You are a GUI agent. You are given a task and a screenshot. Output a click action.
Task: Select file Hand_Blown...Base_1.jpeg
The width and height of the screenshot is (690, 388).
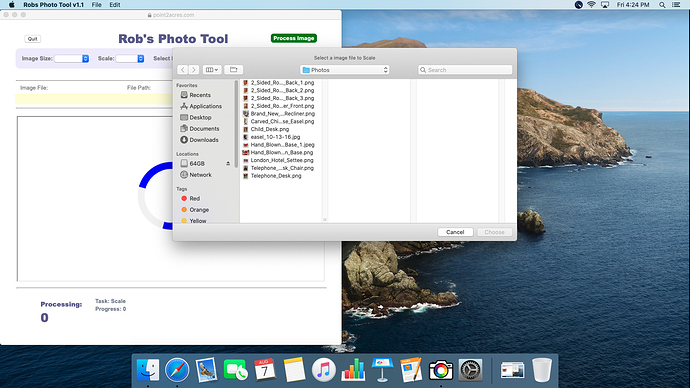tap(279, 145)
